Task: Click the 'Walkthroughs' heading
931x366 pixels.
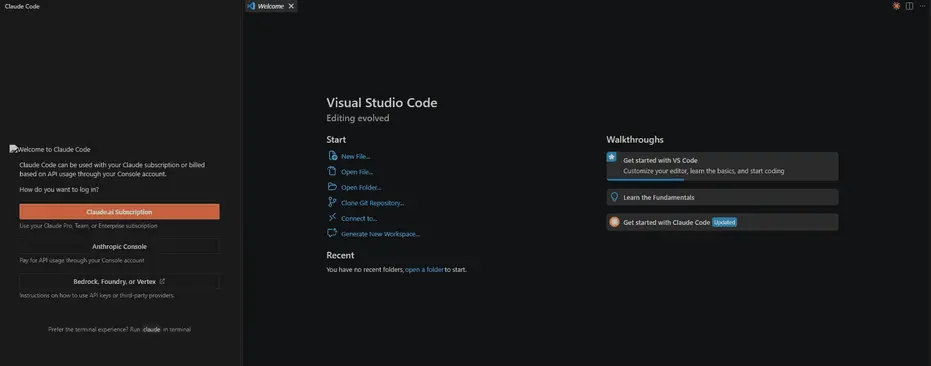Action: 635,140
